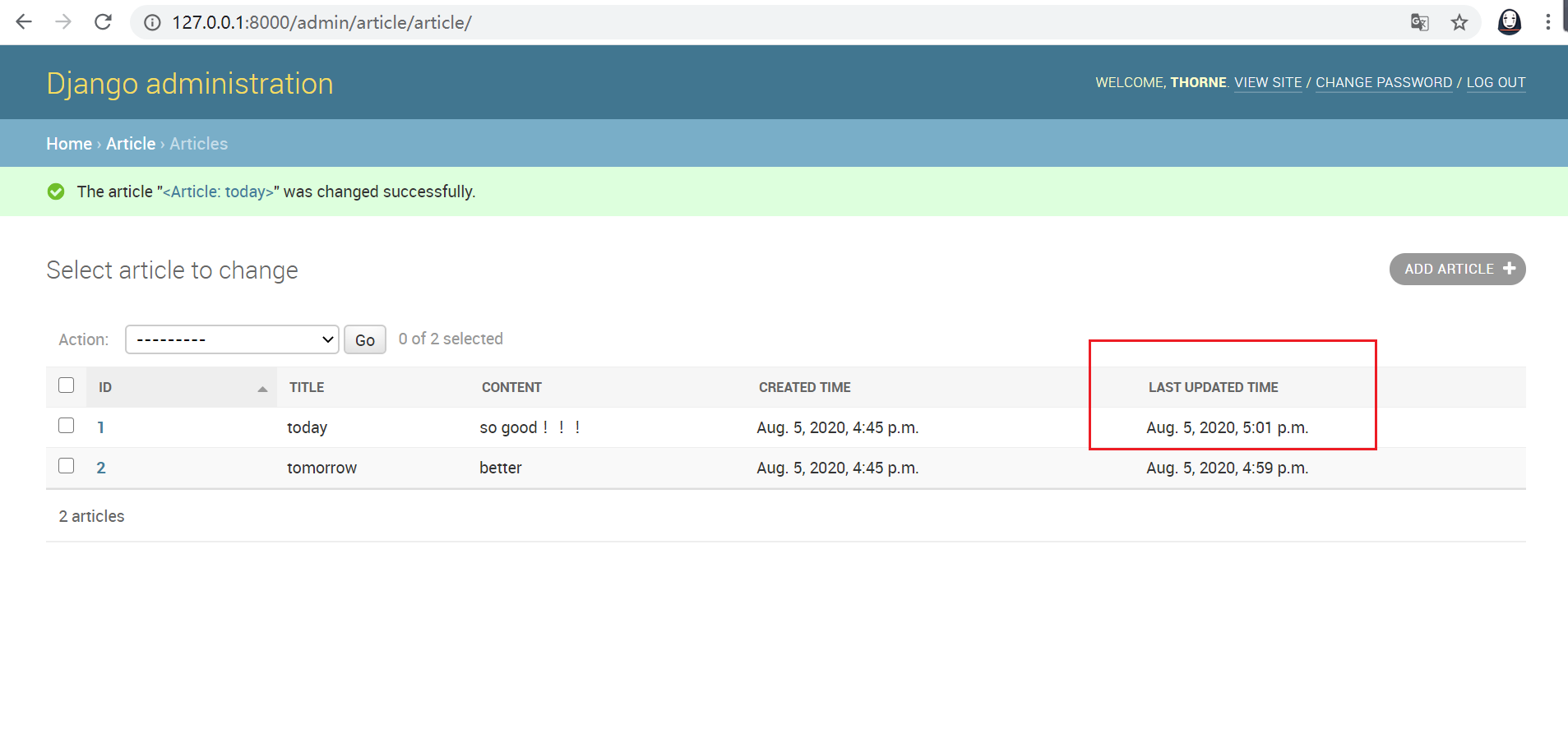Sort by the CREATED TIME column header

tap(805, 387)
